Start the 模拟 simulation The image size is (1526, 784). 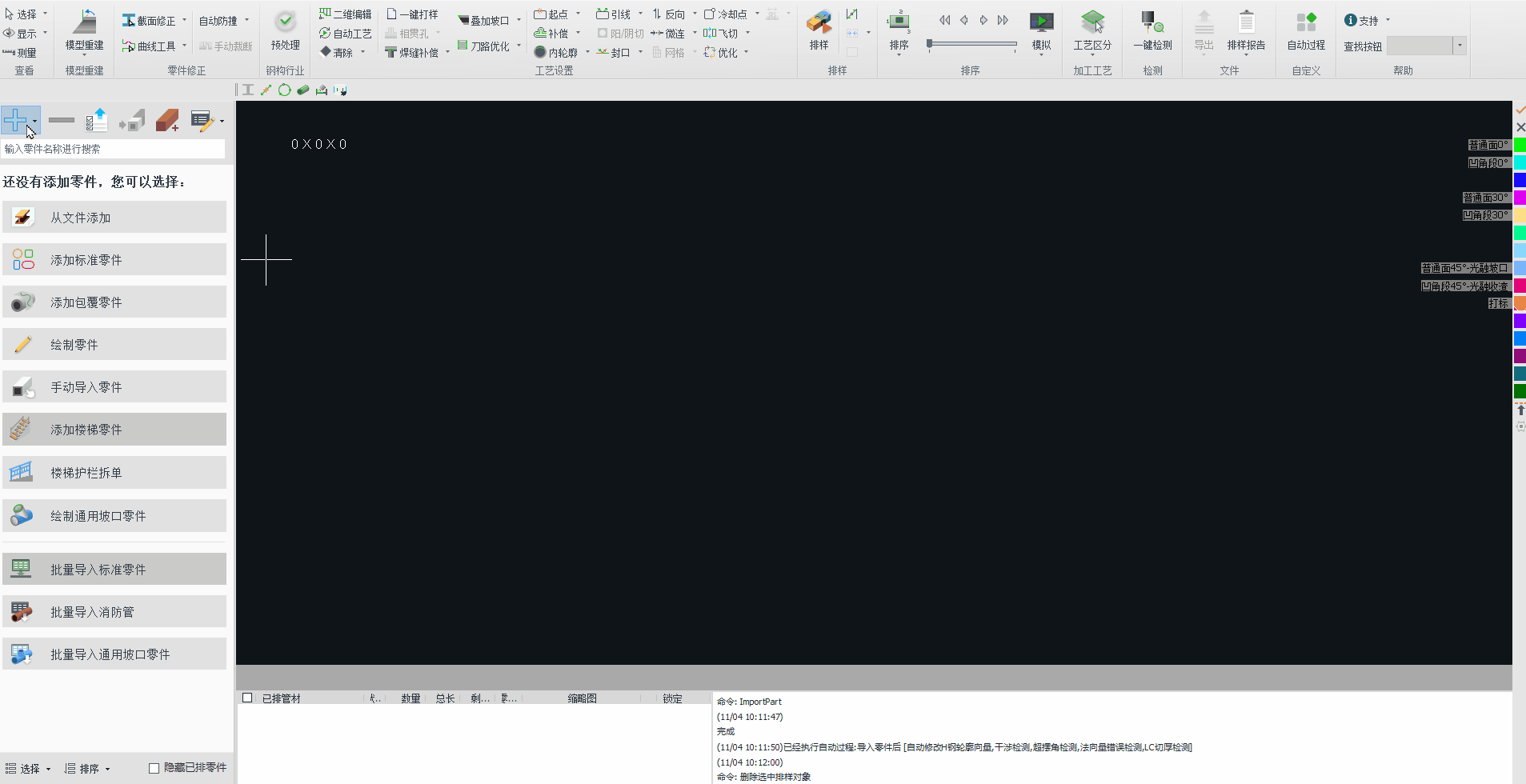(x=1041, y=22)
